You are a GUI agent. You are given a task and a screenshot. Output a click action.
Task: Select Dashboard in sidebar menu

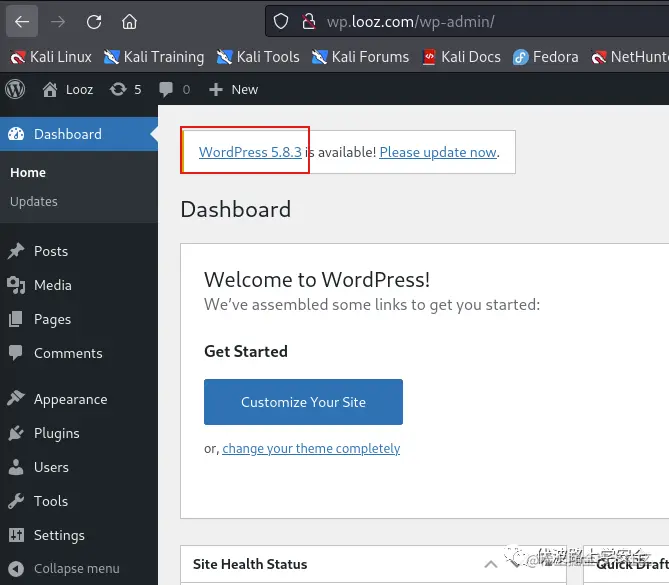[x=79, y=134]
